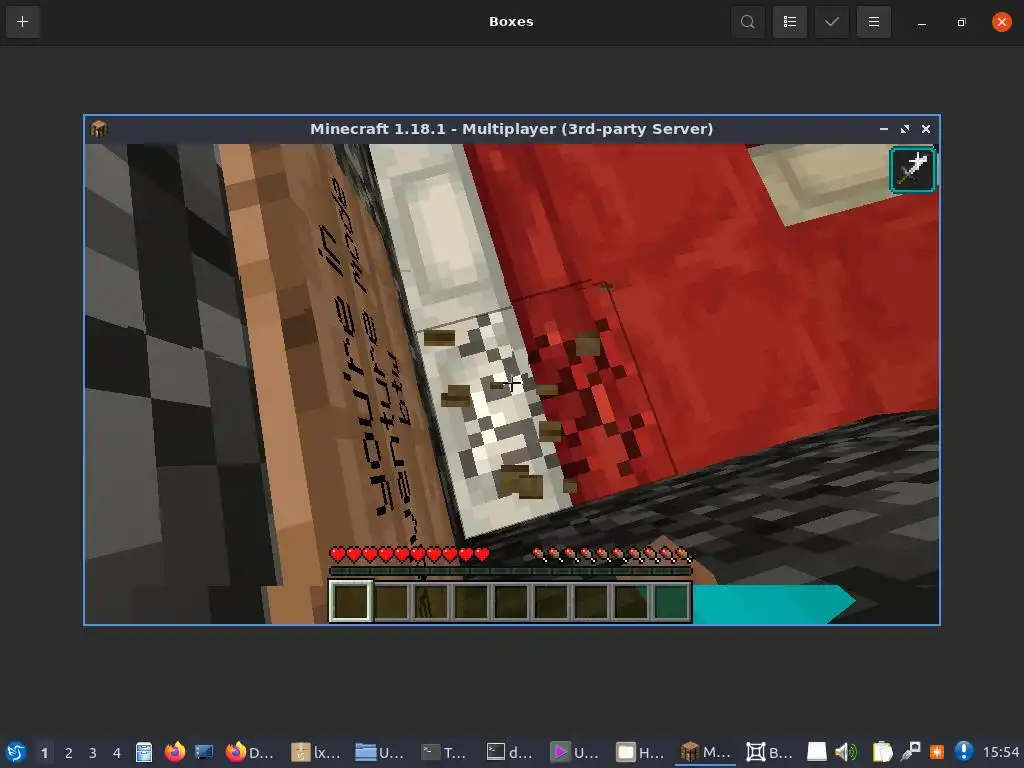This screenshot has width=1024, height=768.
Task: Launch Firefox from the taskbar launcher
Action: 174,752
